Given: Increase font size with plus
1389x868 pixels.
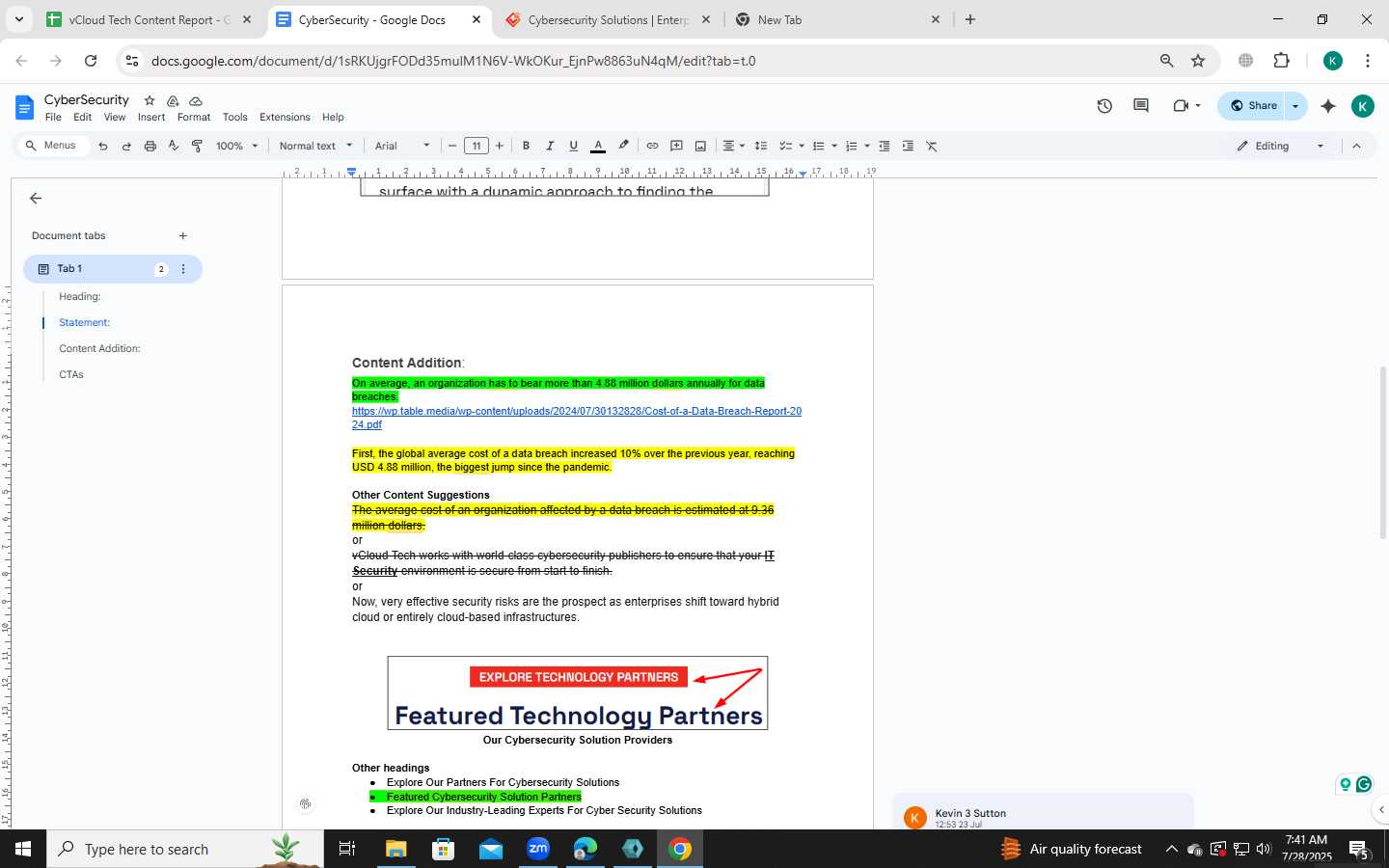Looking at the screenshot, I should click(x=500, y=146).
